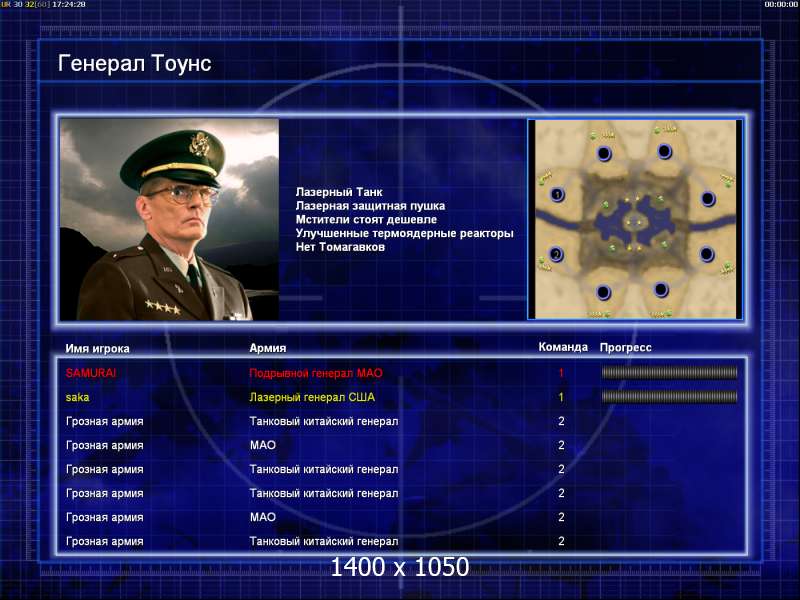
Task: Click the 17:24:28 clock readout
Action: point(69,4)
